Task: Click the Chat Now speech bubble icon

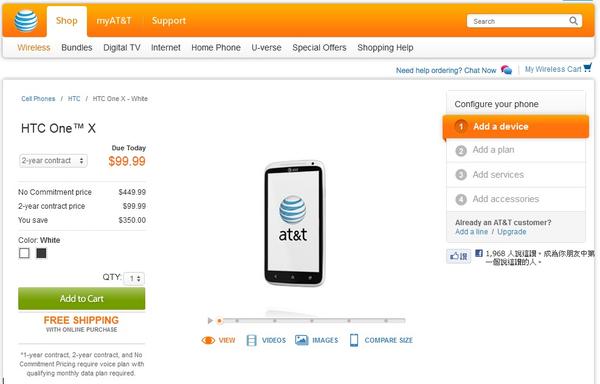Action: click(x=506, y=70)
